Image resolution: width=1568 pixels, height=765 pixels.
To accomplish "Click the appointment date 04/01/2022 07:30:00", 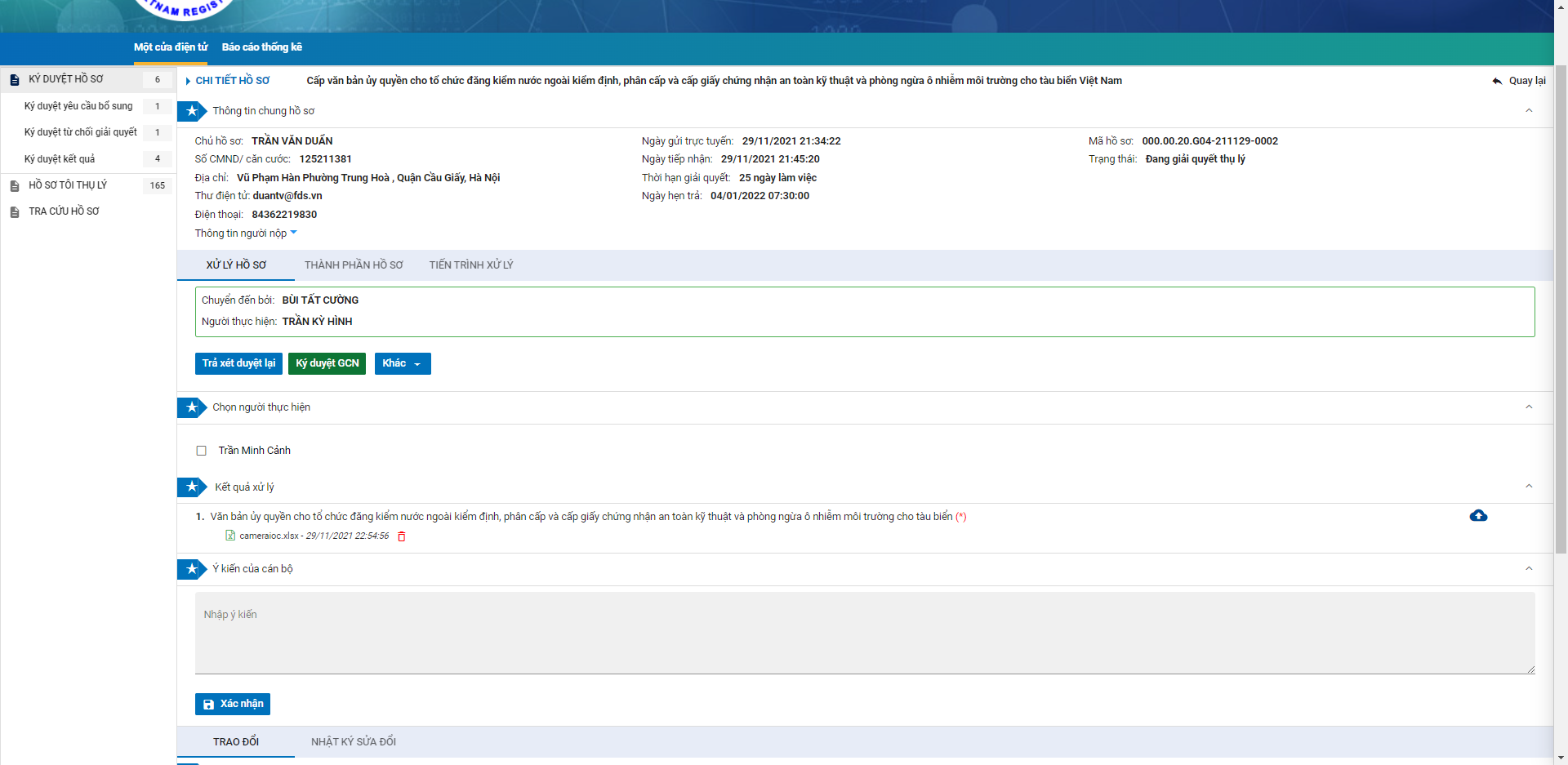I will point(759,196).
